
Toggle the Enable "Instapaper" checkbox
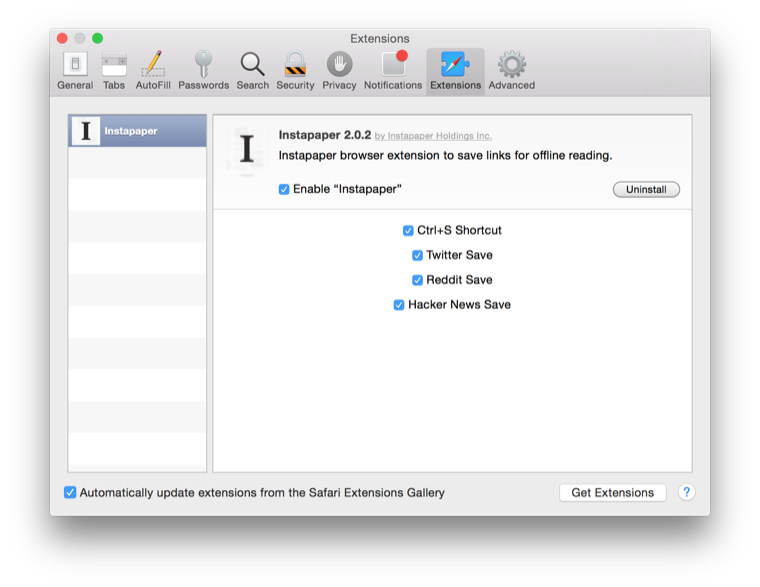tap(284, 189)
